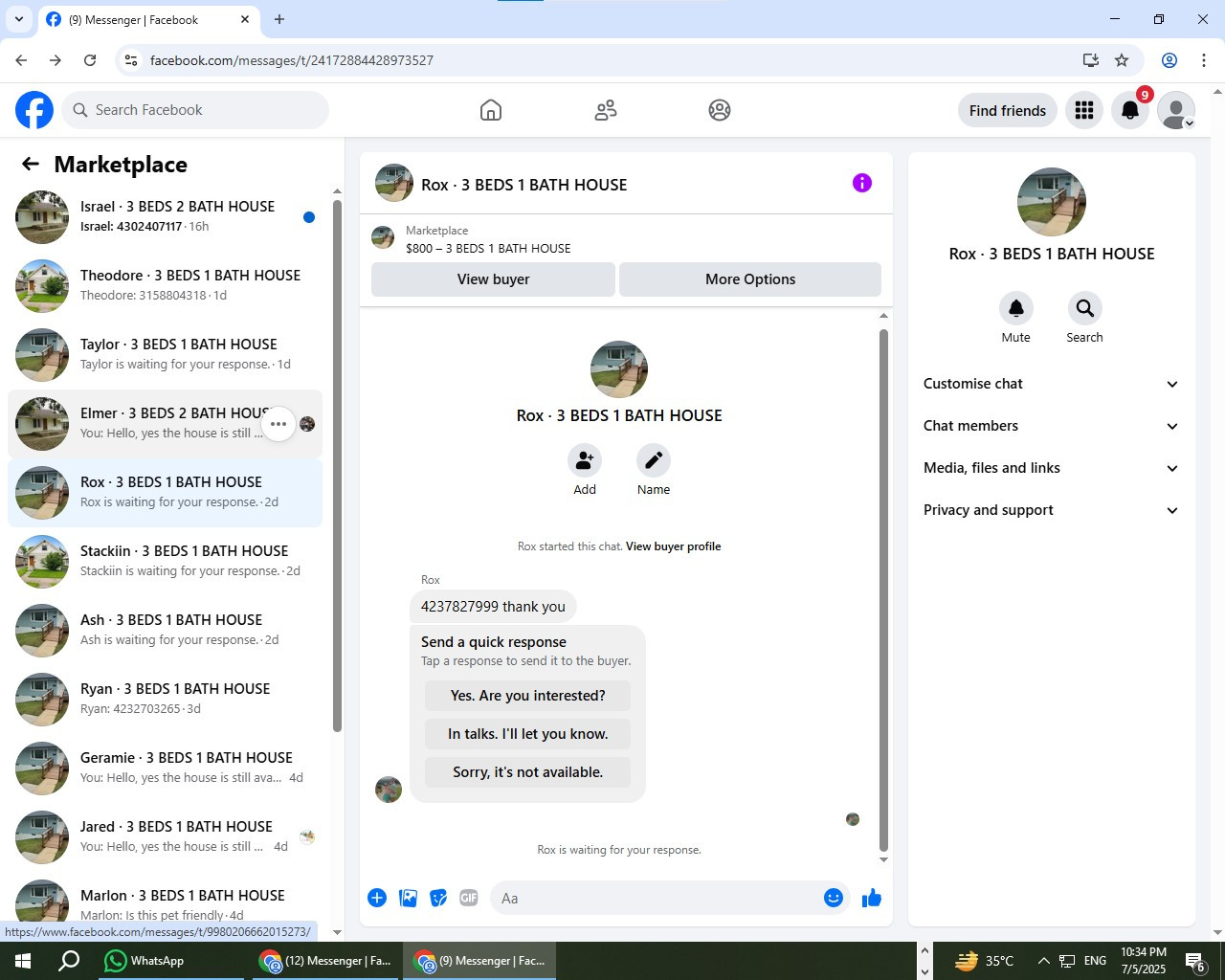Expand Customise chat section

coord(1051,384)
